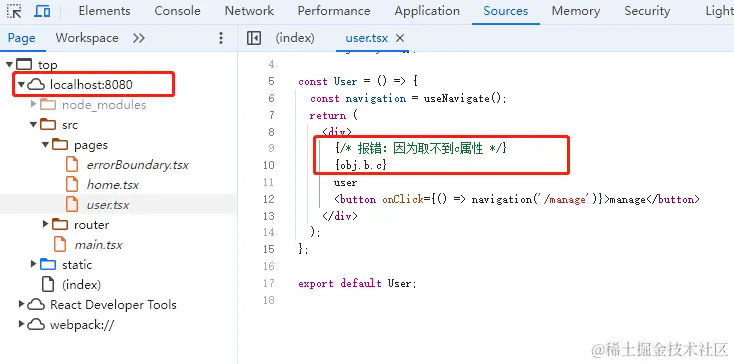This screenshot has width=734, height=364.
Task: Switch to the (index) editor tab
Action: coord(295,38)
